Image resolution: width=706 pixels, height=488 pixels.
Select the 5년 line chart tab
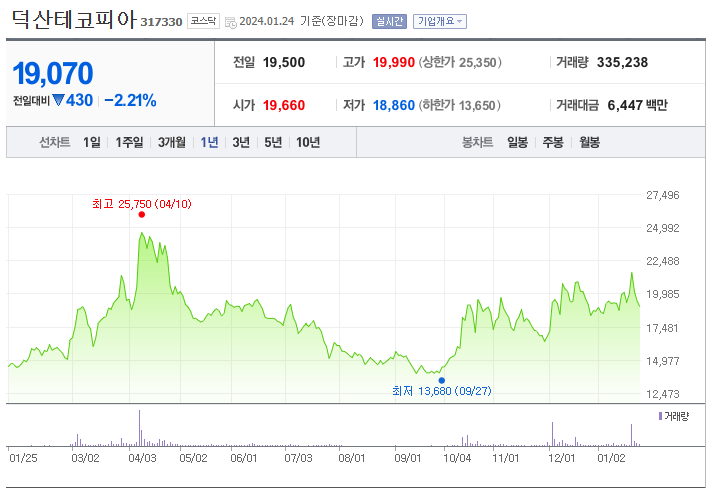click(273, 142)
